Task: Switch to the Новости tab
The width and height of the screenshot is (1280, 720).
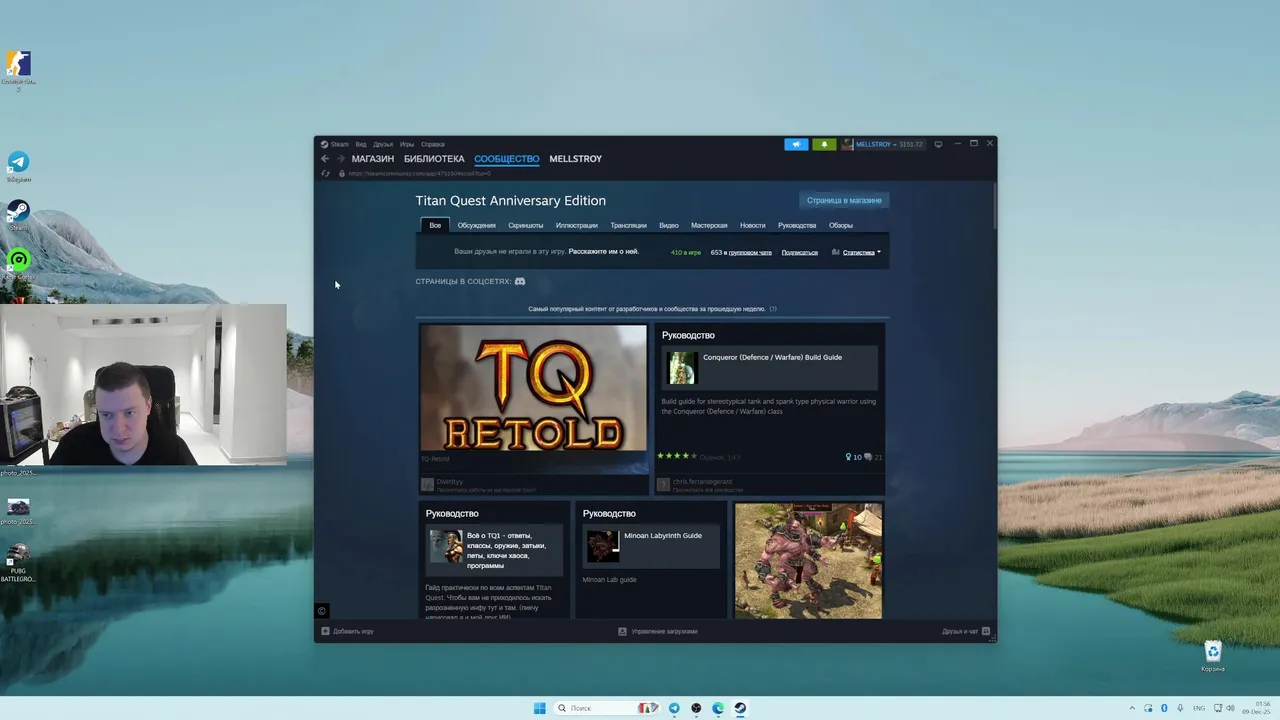Action: tap(753, 225)
